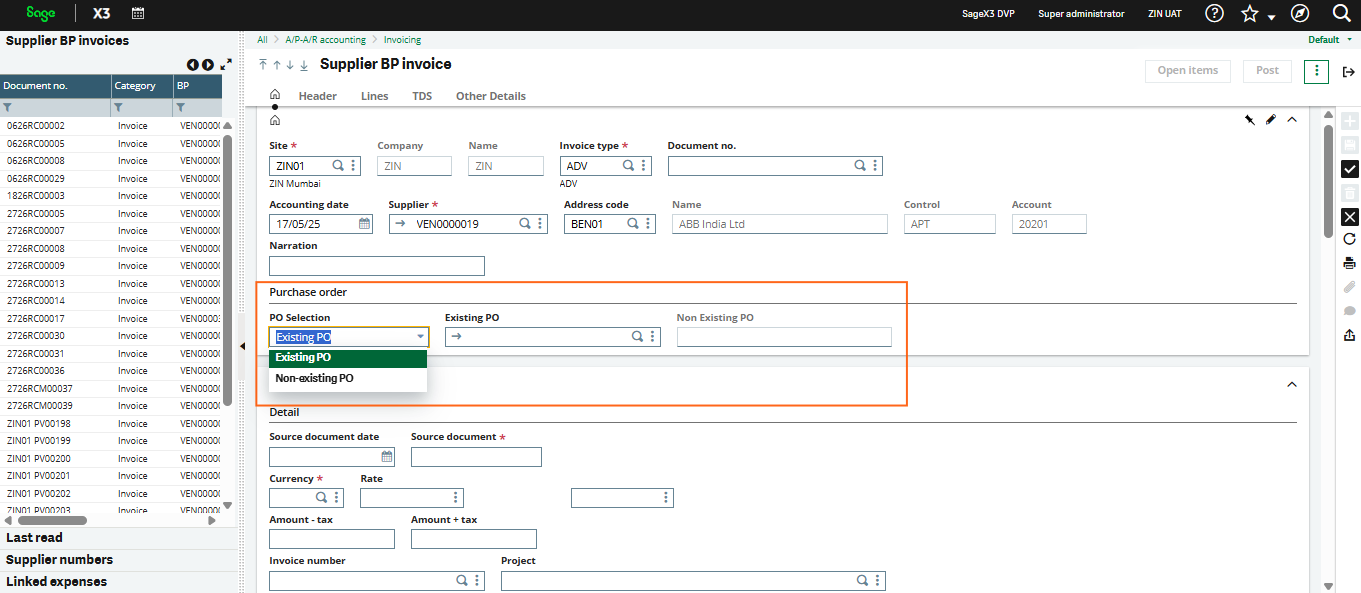Image resolution: width=1361 pixels, height=593 pixels.
Task: Click the cancel X icon in right toolbar
Action: pyautogui.click(x=1350, y=216)
